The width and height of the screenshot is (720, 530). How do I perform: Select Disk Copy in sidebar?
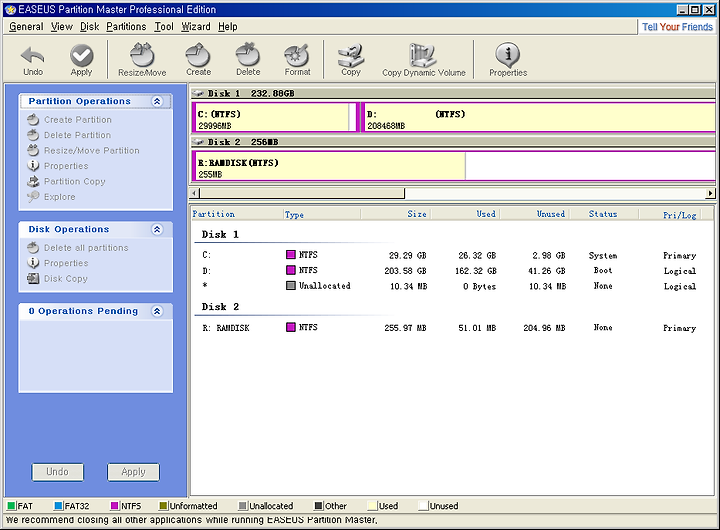point(57,279)
